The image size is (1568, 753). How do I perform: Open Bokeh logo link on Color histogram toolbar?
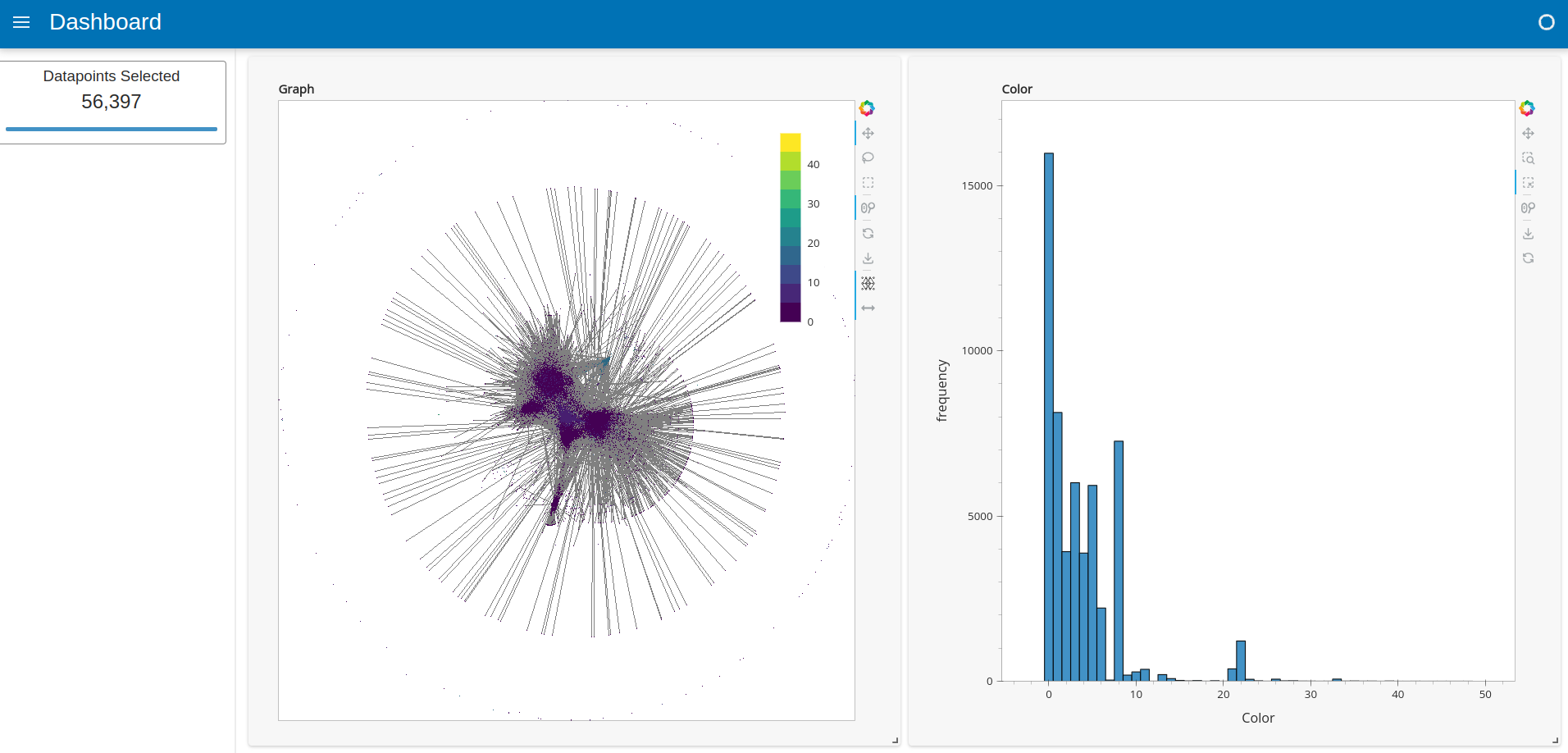click(1527, 108)
